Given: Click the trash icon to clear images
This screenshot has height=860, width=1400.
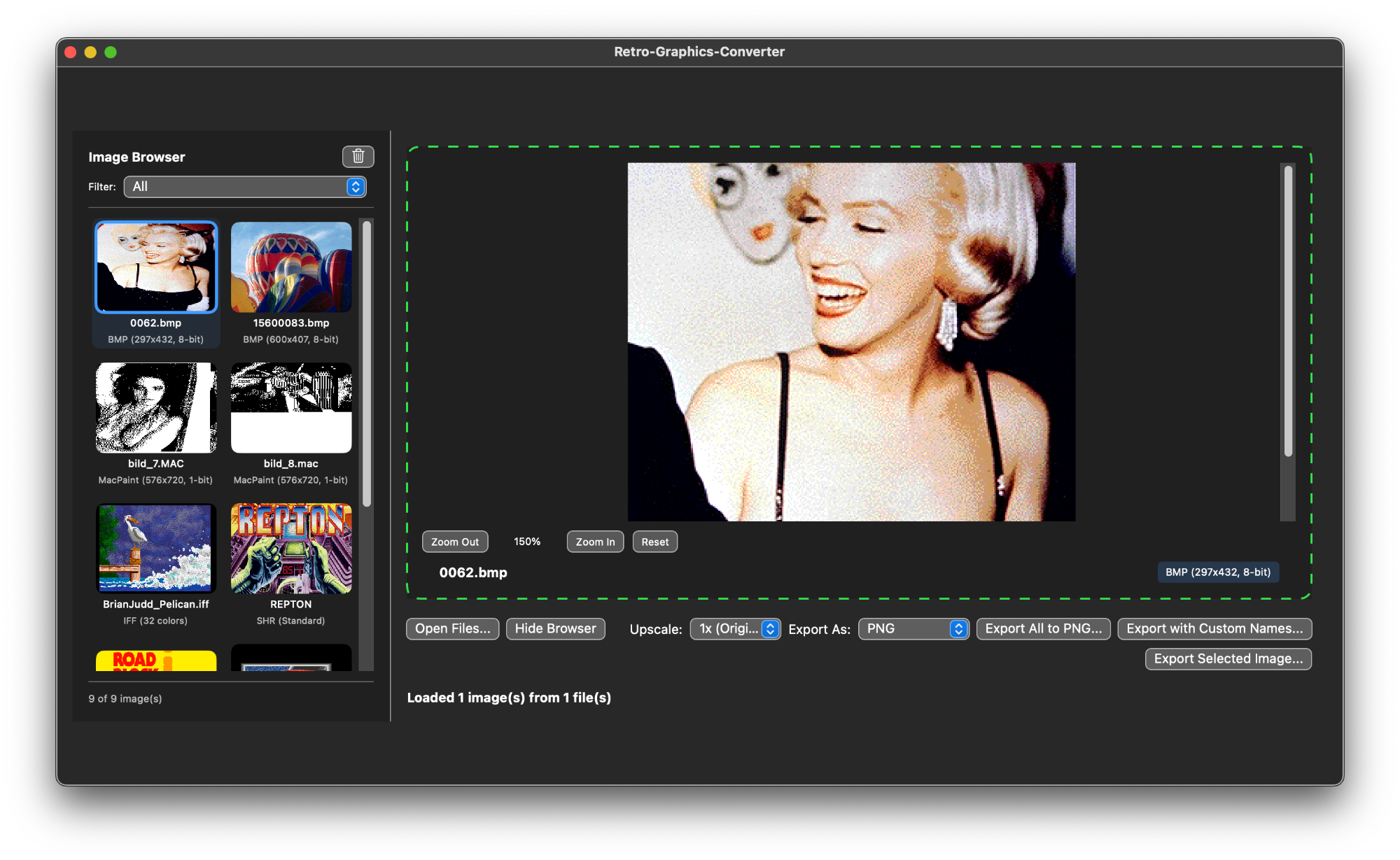Looking at the screenshot, I should 358,157.
